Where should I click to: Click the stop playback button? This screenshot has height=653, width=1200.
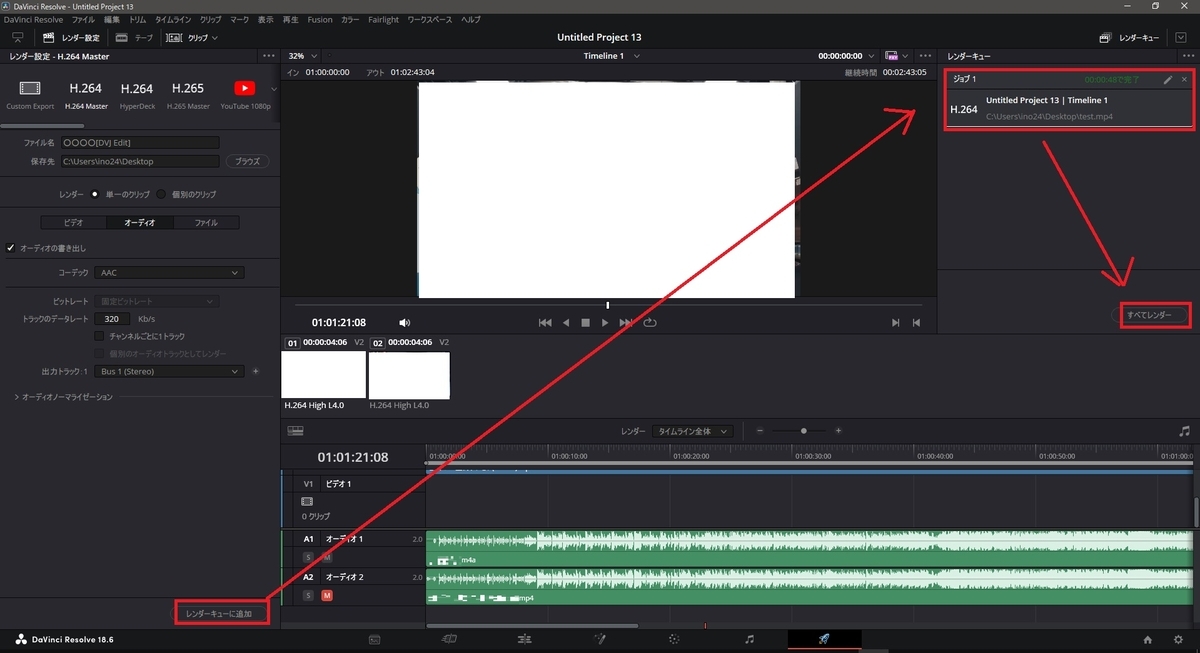tap(586, 323)
